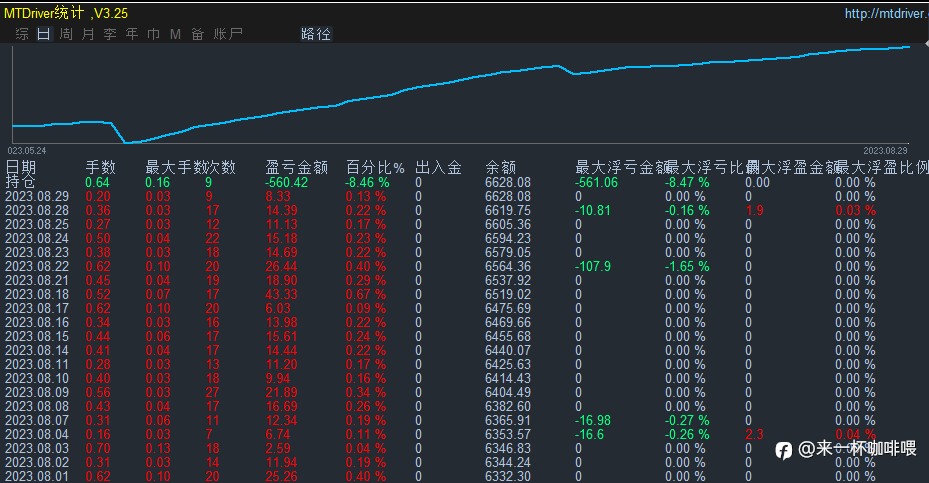Select the 币 currency tab

pos(153,34)
